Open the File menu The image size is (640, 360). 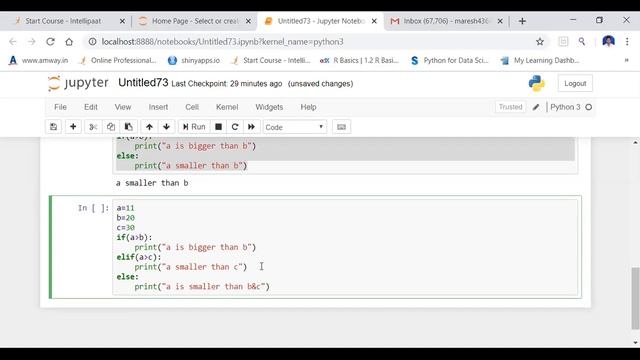[x=60, y=107]
